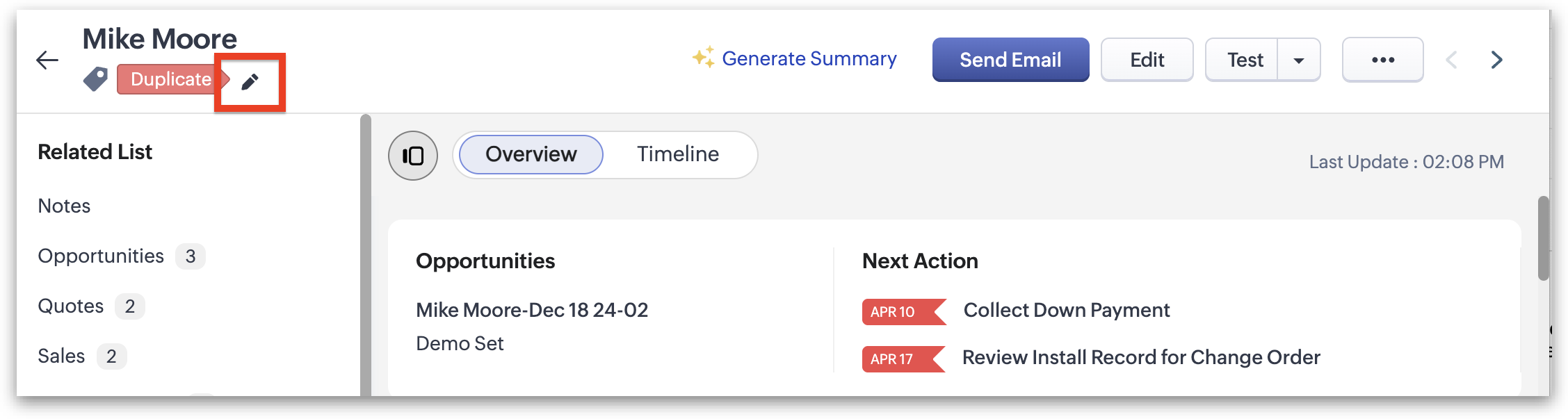Expand the Test button dropdown arrow
This screenshot has width=1568, height=419.
tap(1298, 60)
